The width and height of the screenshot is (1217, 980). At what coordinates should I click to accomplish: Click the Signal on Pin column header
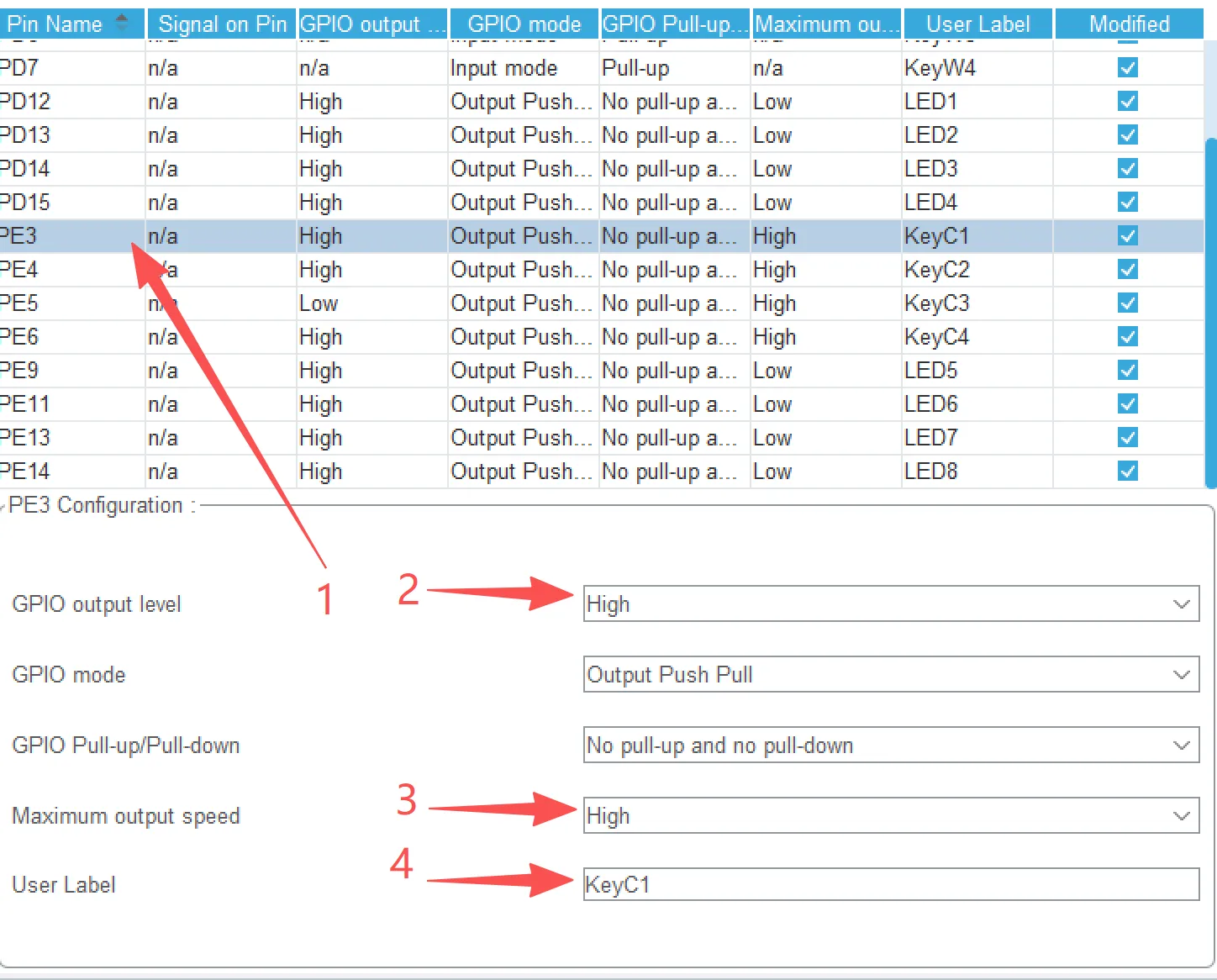pos(222,24)
